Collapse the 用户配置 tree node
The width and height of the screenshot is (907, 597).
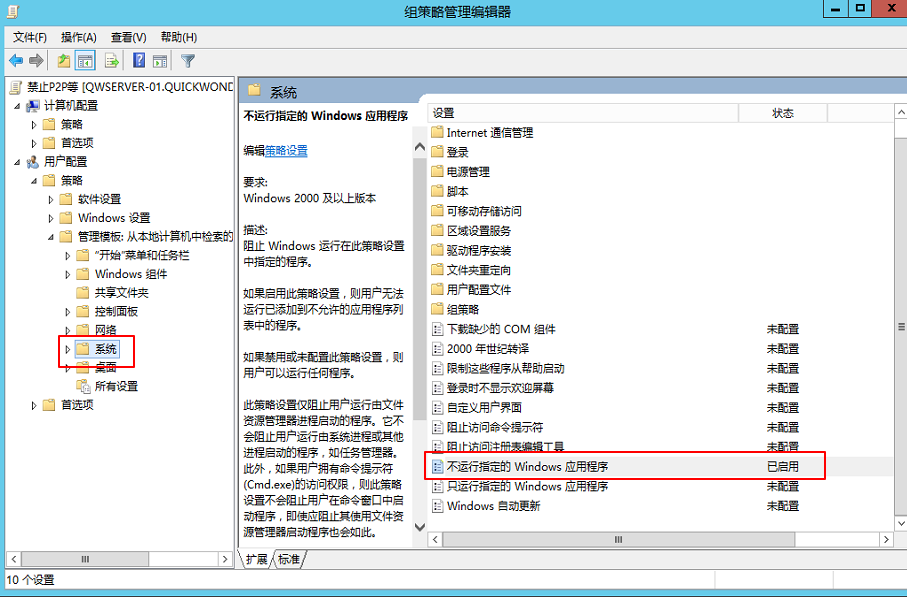coord(17,161)
